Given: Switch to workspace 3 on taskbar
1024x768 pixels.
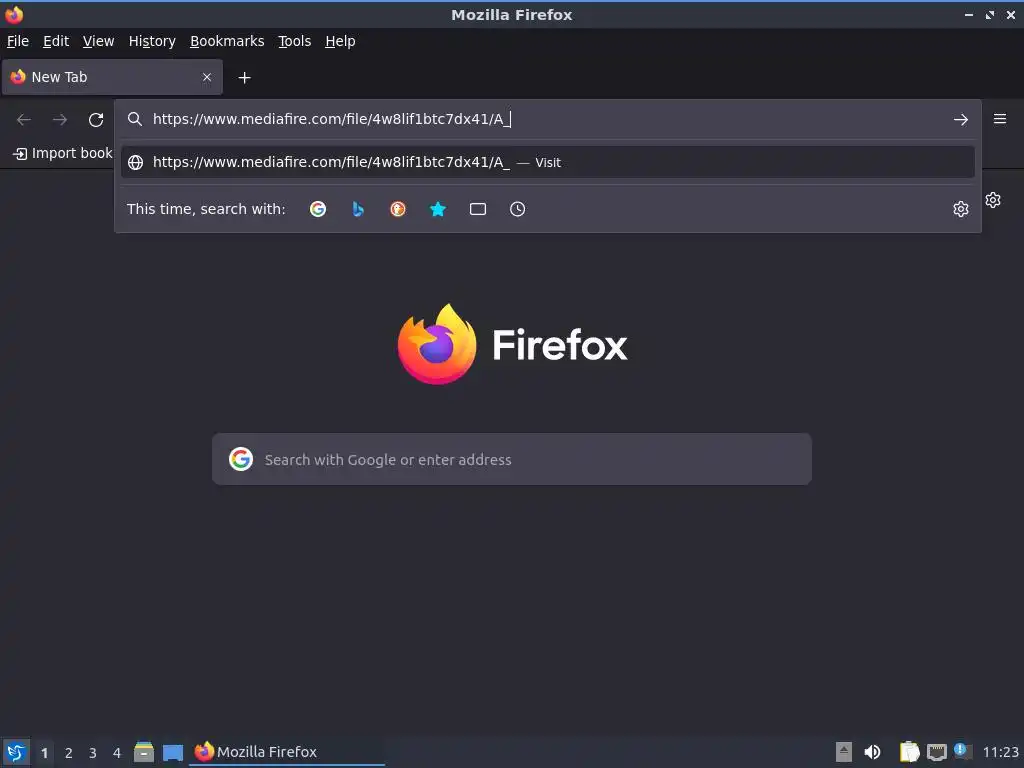Looking at the screenshot, I should (x=93, y=753).
